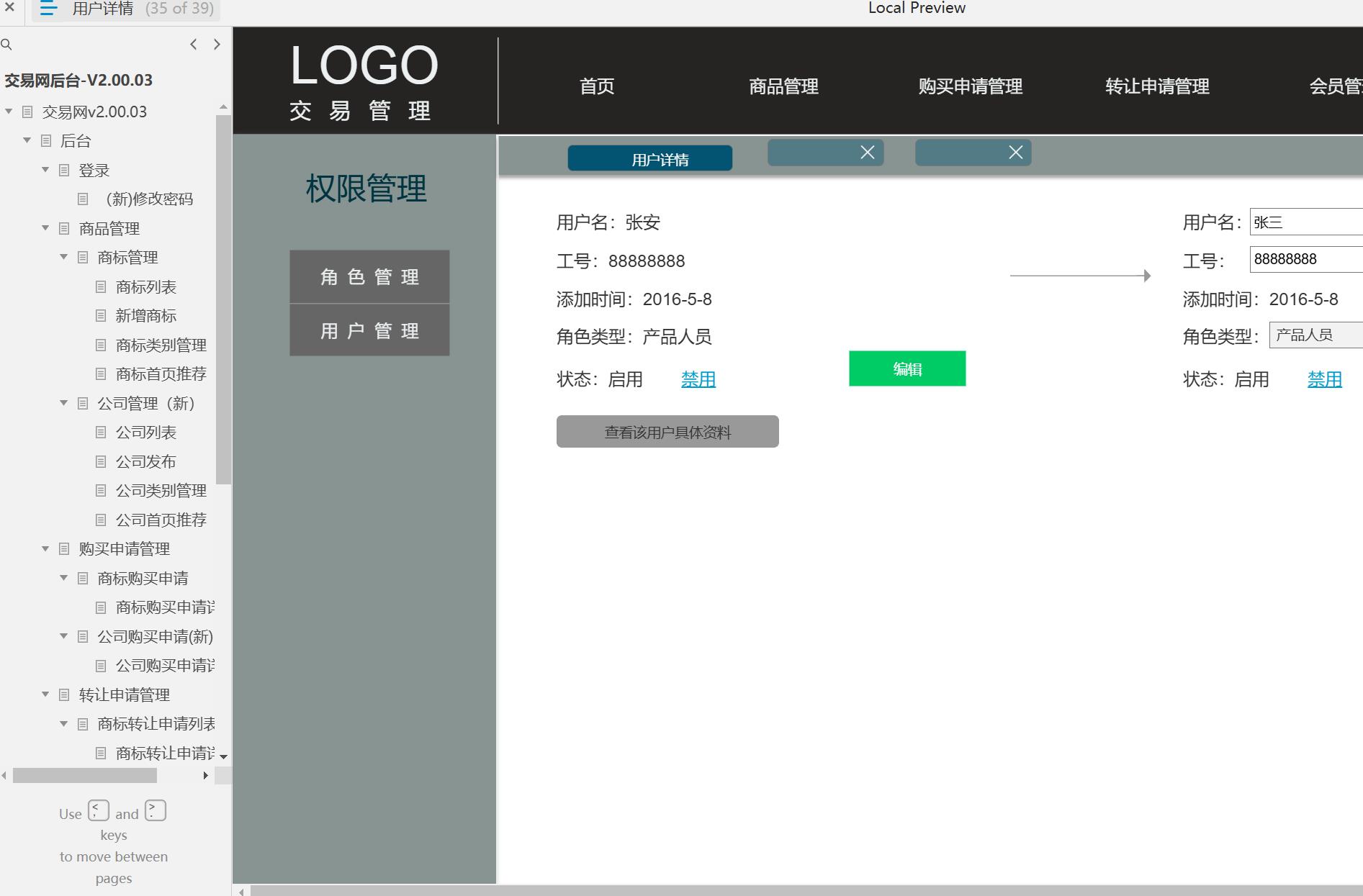Click the 禁用 link beside 状态：启用 on the left
Image resolution: width=1363 pixels, height=896 pixels.
tap(698, 379)
